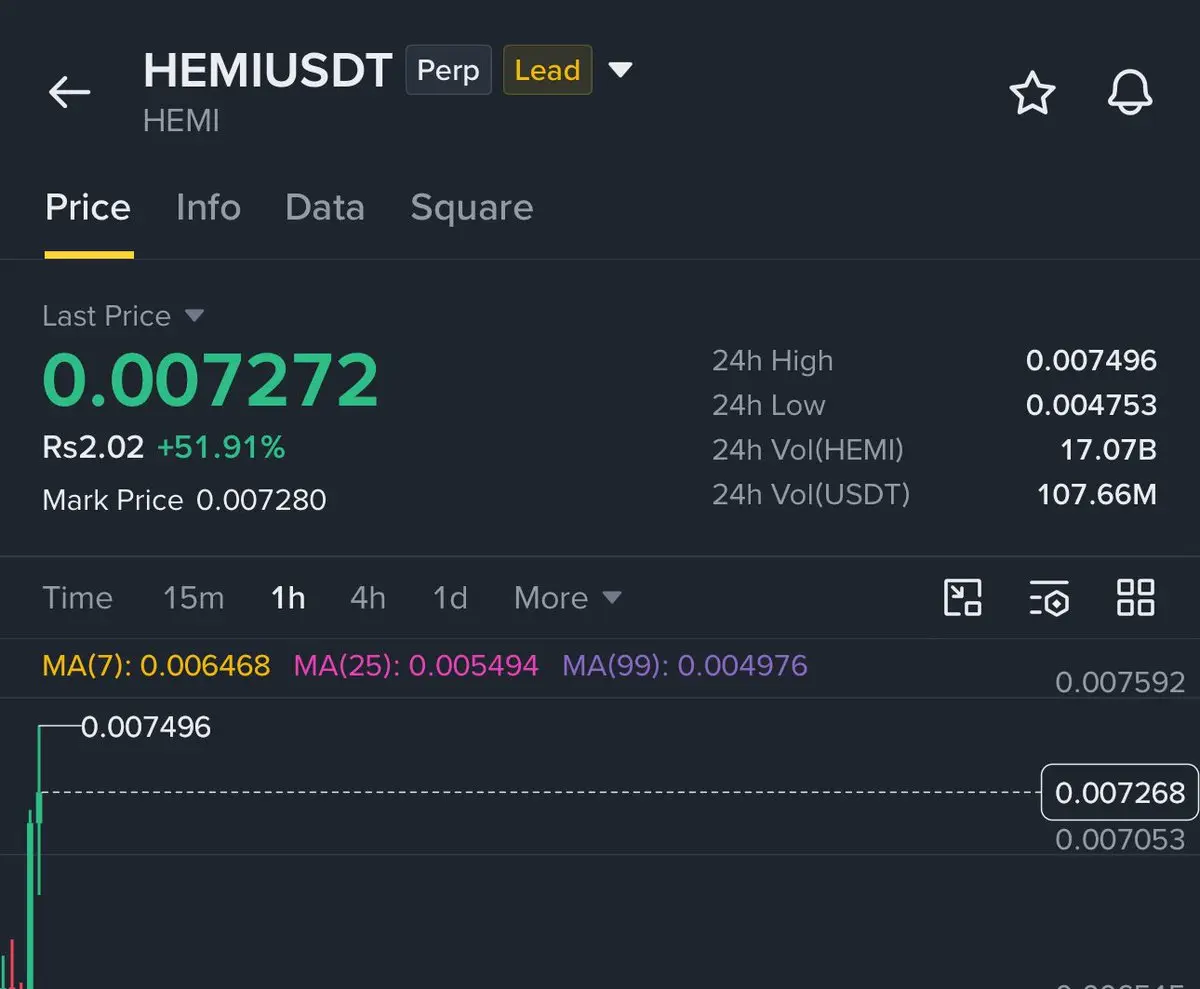Tap the Rs2.02 converted price
Viewport: 1200px width, 989px height.
(93, 447)
